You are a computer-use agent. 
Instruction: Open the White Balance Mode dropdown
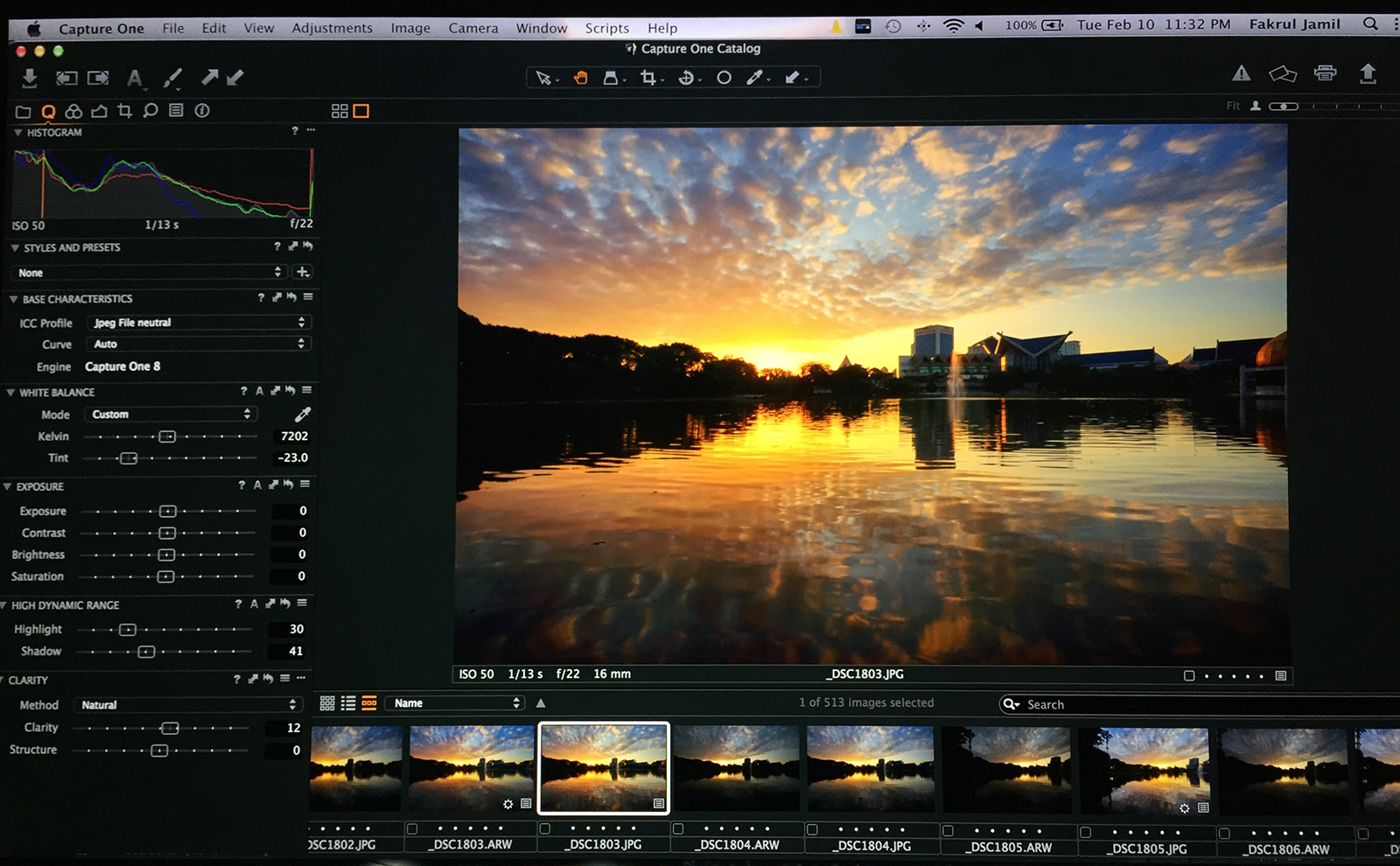(x=171, y=414)
